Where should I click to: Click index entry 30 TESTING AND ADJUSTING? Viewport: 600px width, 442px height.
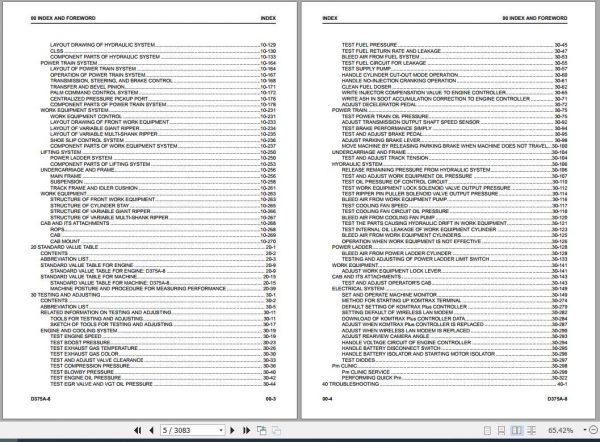tap(65, 295)
